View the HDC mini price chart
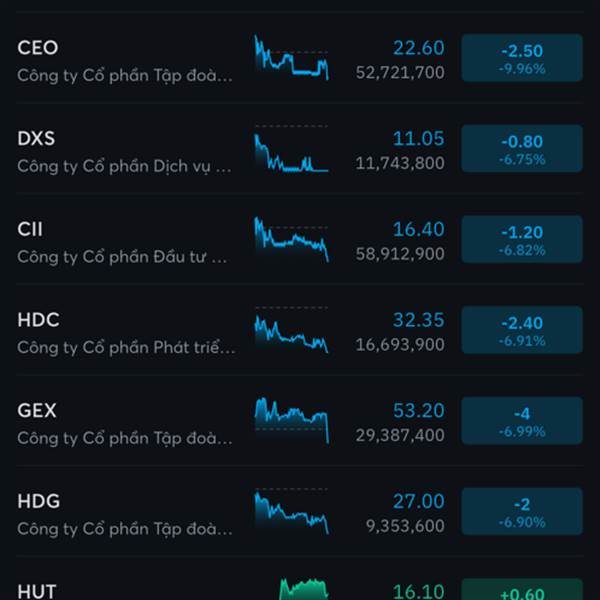The image size is (600, 600). coord(291,330)
